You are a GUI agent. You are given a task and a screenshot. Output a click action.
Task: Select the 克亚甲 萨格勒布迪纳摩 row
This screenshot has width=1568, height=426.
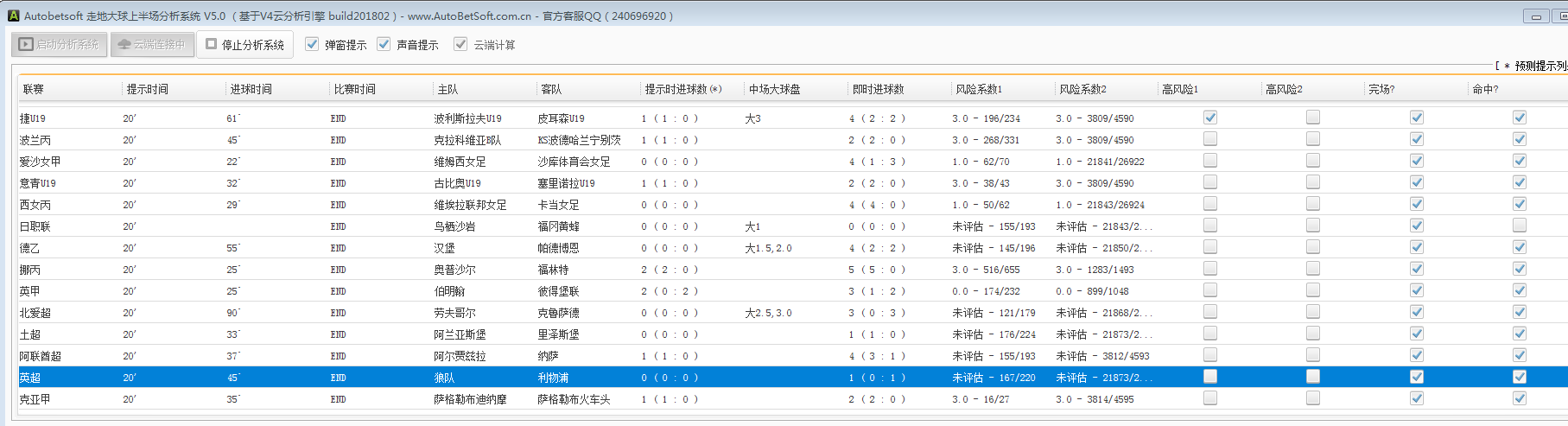470,399
